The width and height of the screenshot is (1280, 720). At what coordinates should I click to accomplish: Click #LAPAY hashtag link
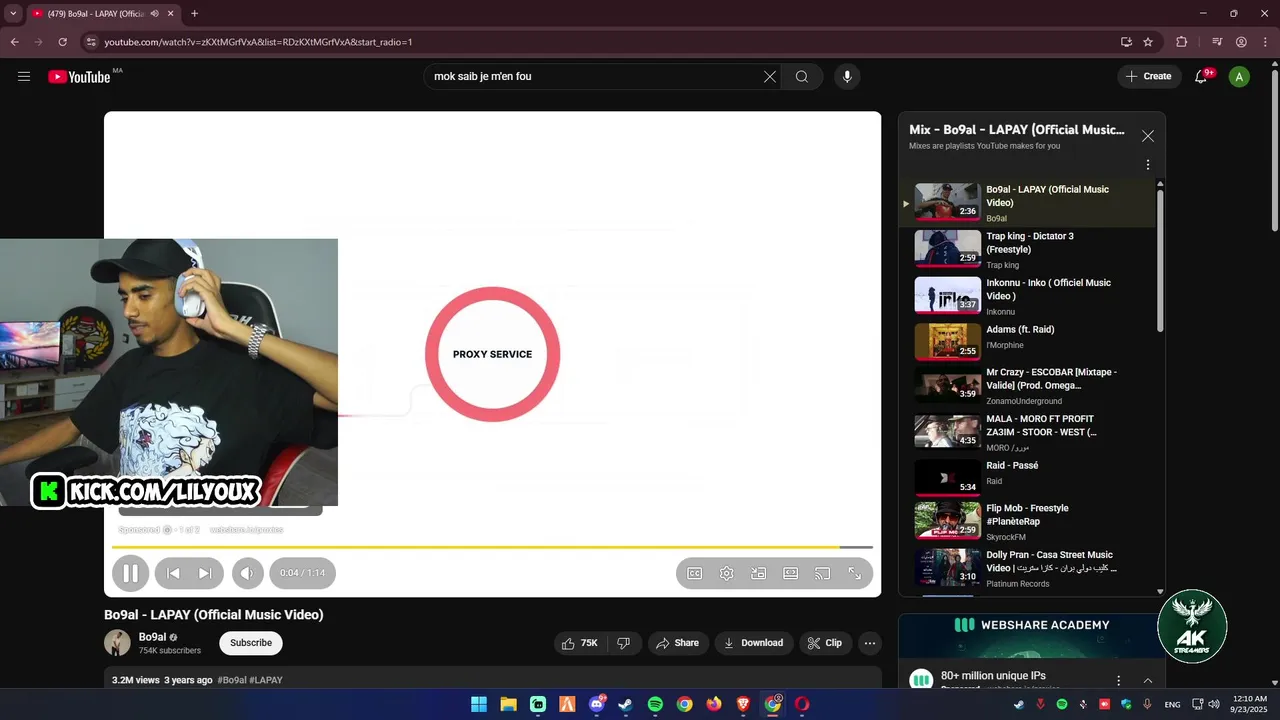click(266, 680)
